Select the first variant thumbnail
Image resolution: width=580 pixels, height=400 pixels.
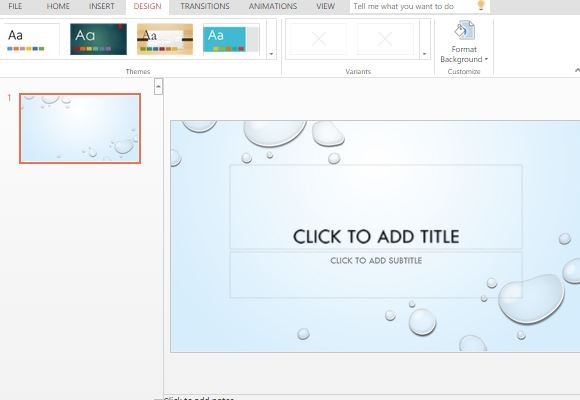click(x=318, y=39)
